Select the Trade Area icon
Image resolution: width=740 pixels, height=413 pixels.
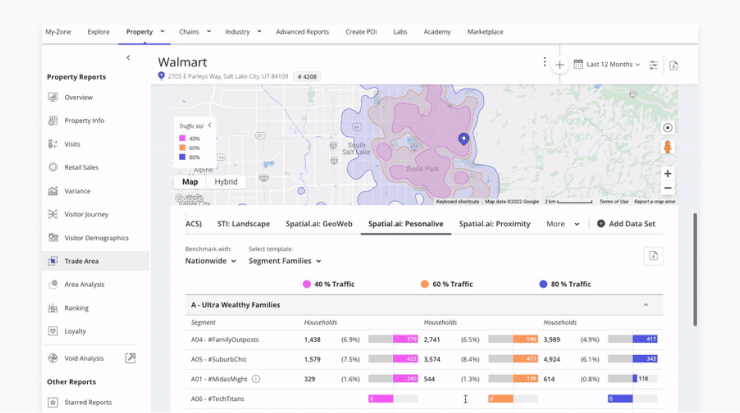[53, 261]
